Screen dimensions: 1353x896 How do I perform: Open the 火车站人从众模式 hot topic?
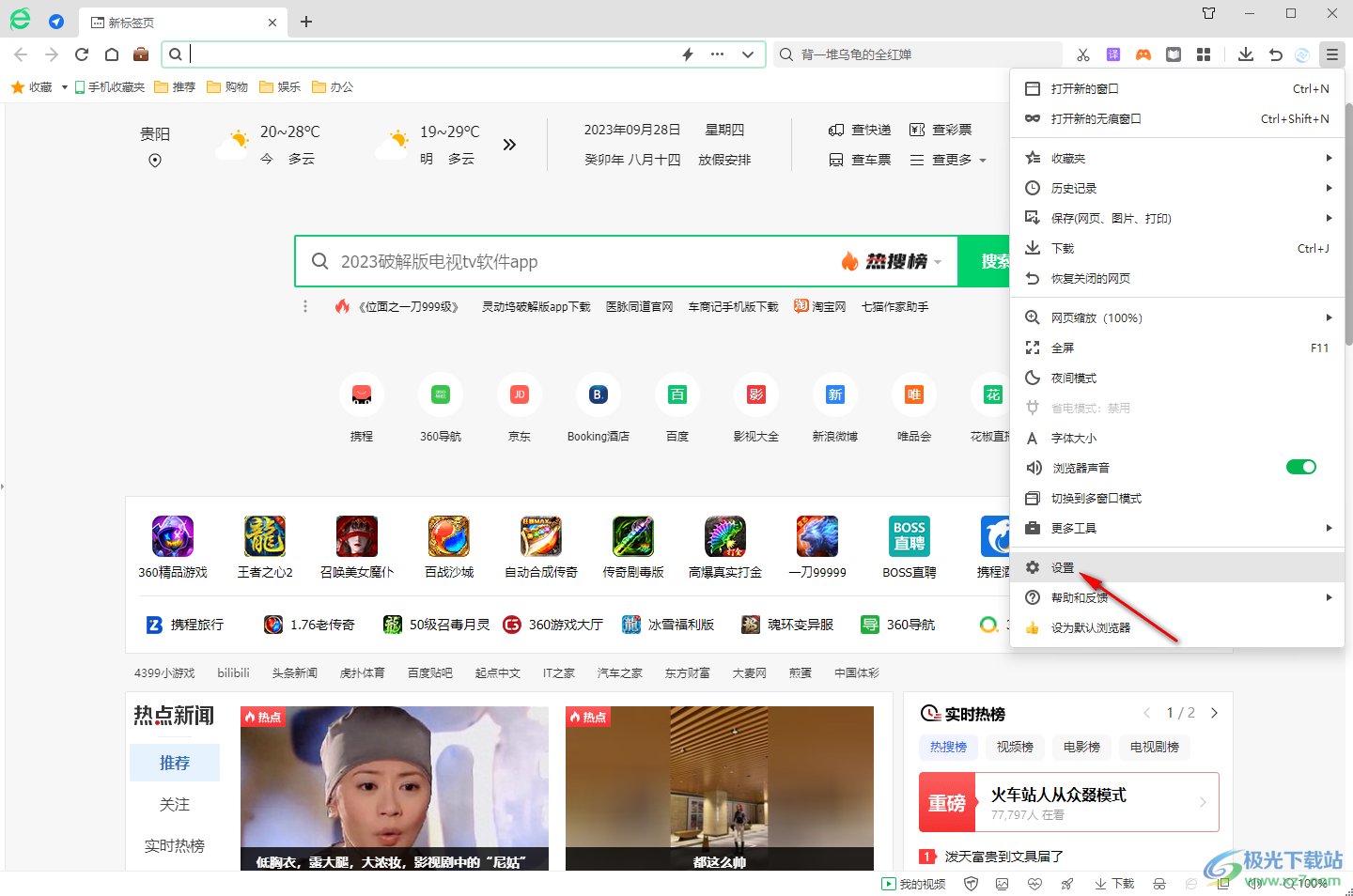1068,802
